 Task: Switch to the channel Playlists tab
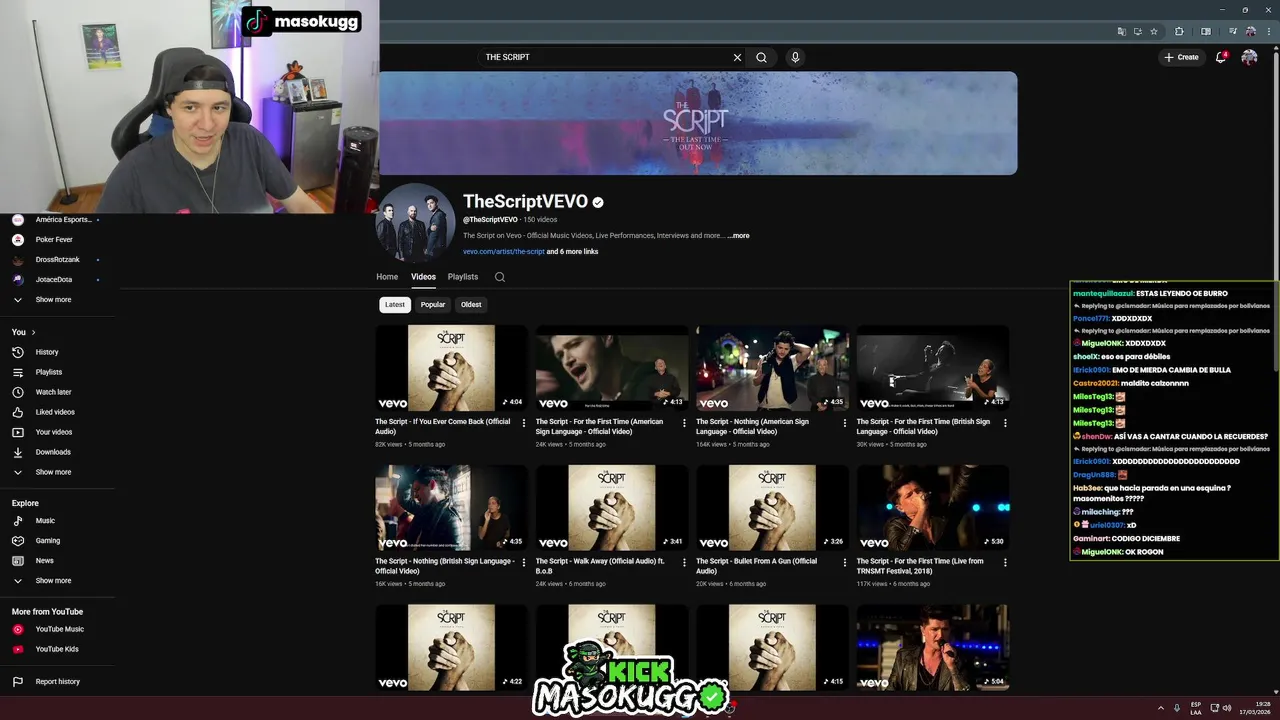tap(463, 277)
